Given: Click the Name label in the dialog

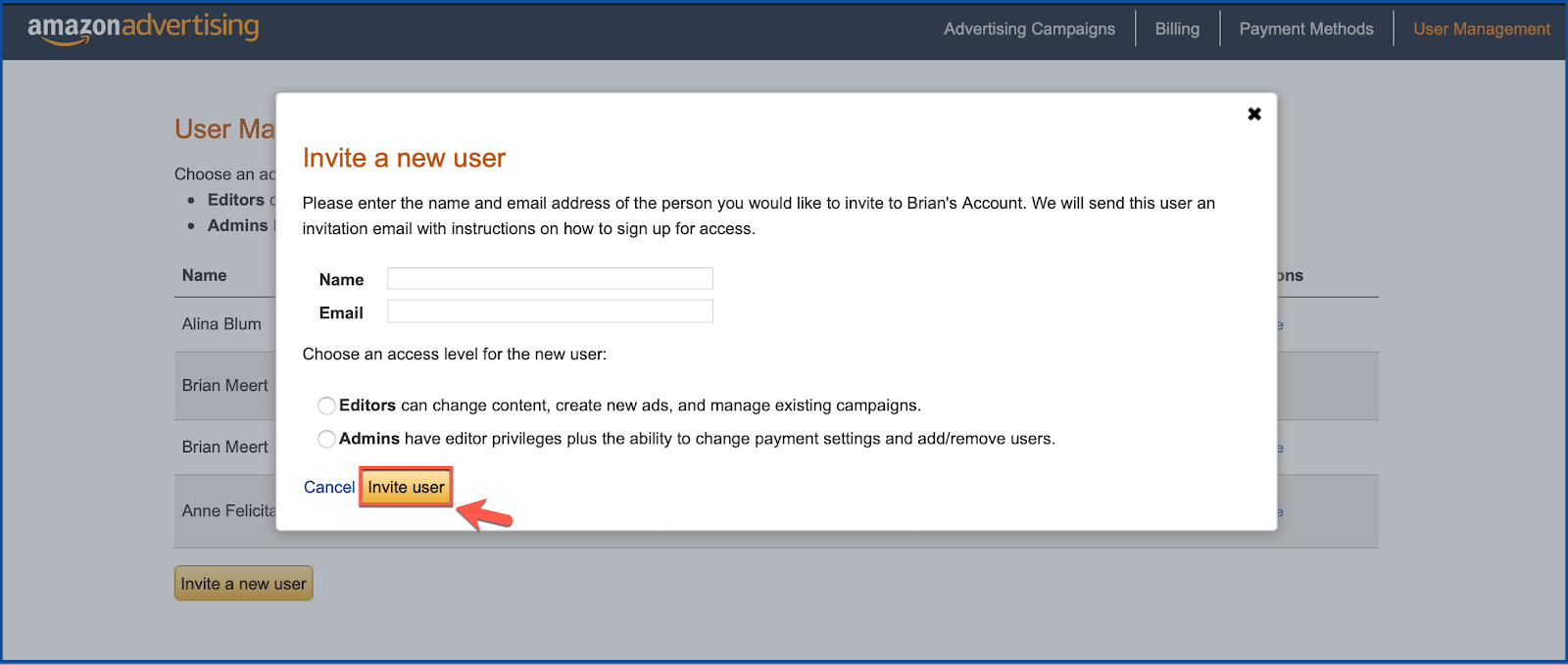Looking at the screenshot, I should (341, 279).
